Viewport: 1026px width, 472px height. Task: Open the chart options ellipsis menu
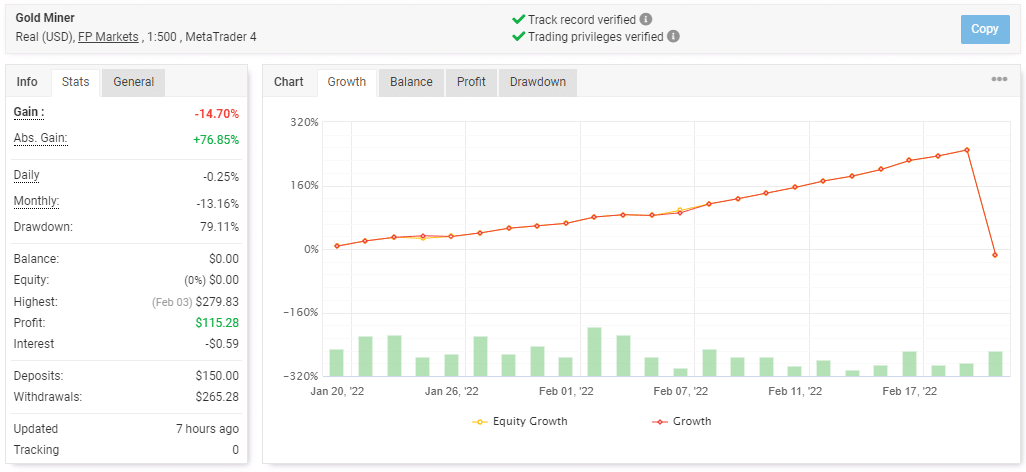click(999, 79)
